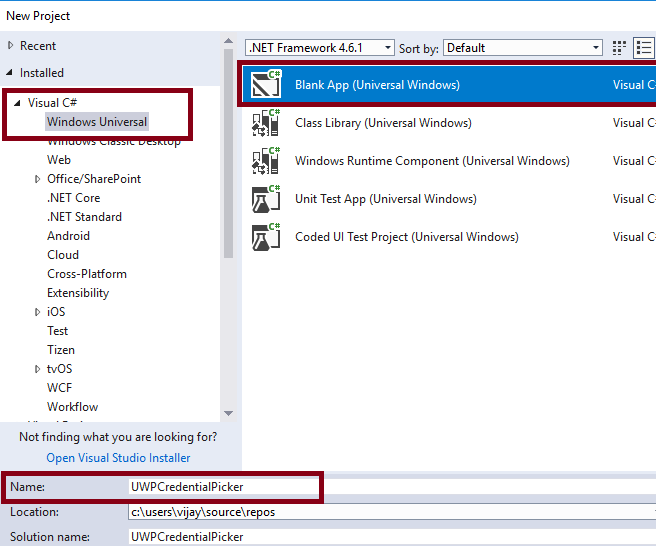
Task: Select the tvOS category label
Action: tap(59, 369)
